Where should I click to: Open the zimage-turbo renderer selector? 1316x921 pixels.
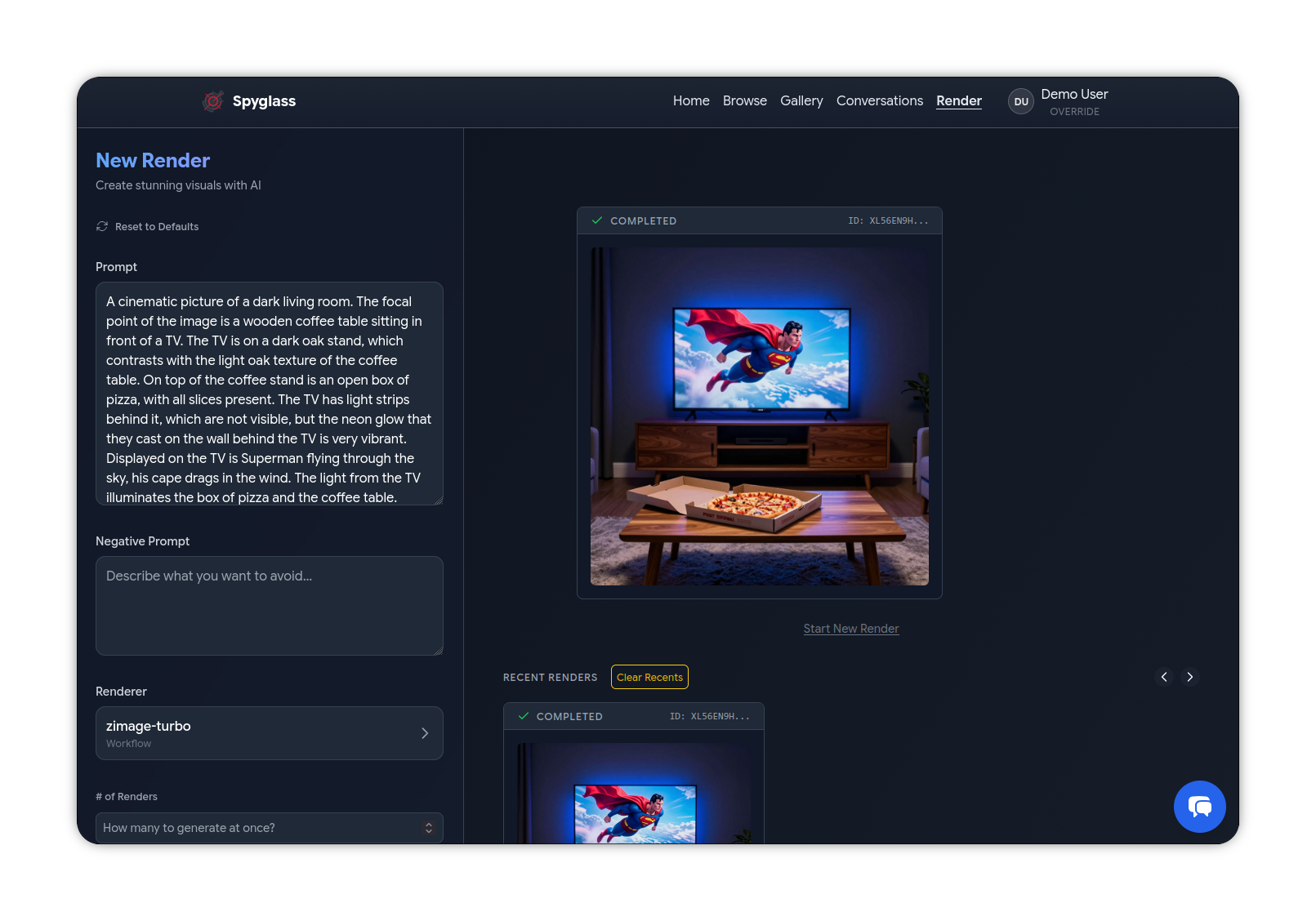pos(269,733)
